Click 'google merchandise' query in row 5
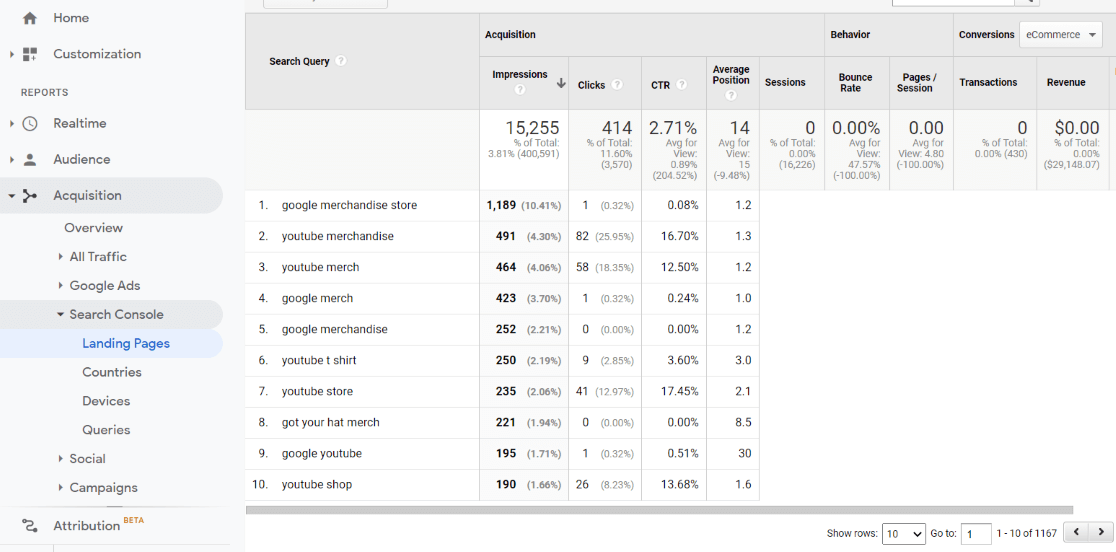 pos(335,329)
